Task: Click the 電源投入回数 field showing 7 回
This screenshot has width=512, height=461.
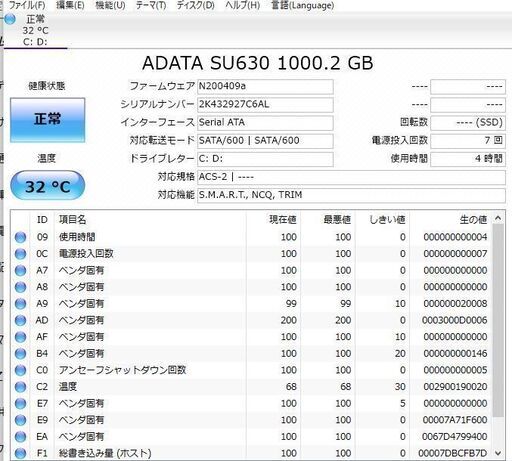Action: tap(468, 141)
